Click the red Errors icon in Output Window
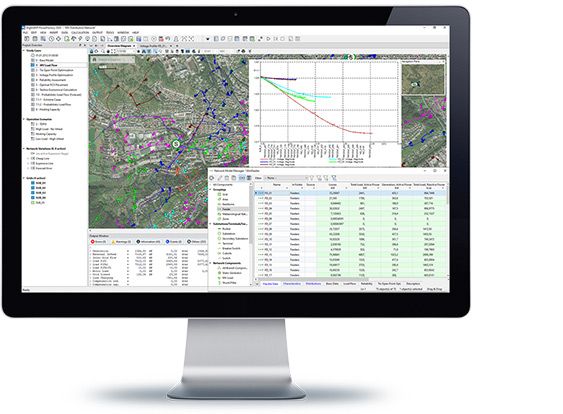 point(93,242)
